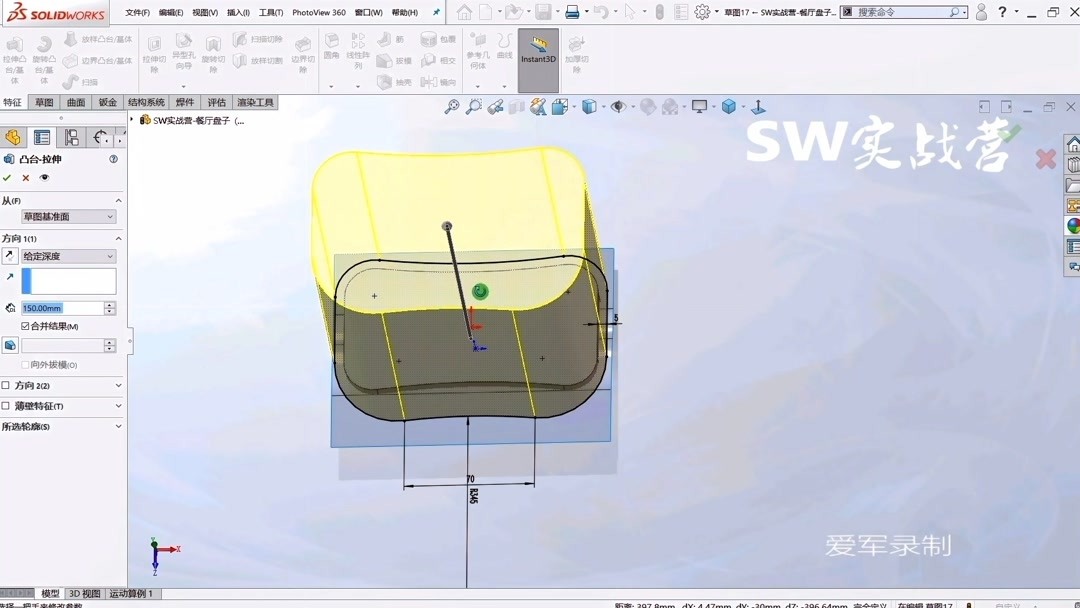The image size is (1080, 608).
Task: Increase extrude depth with the up stepper arrow
Action: tap(109, 303)
